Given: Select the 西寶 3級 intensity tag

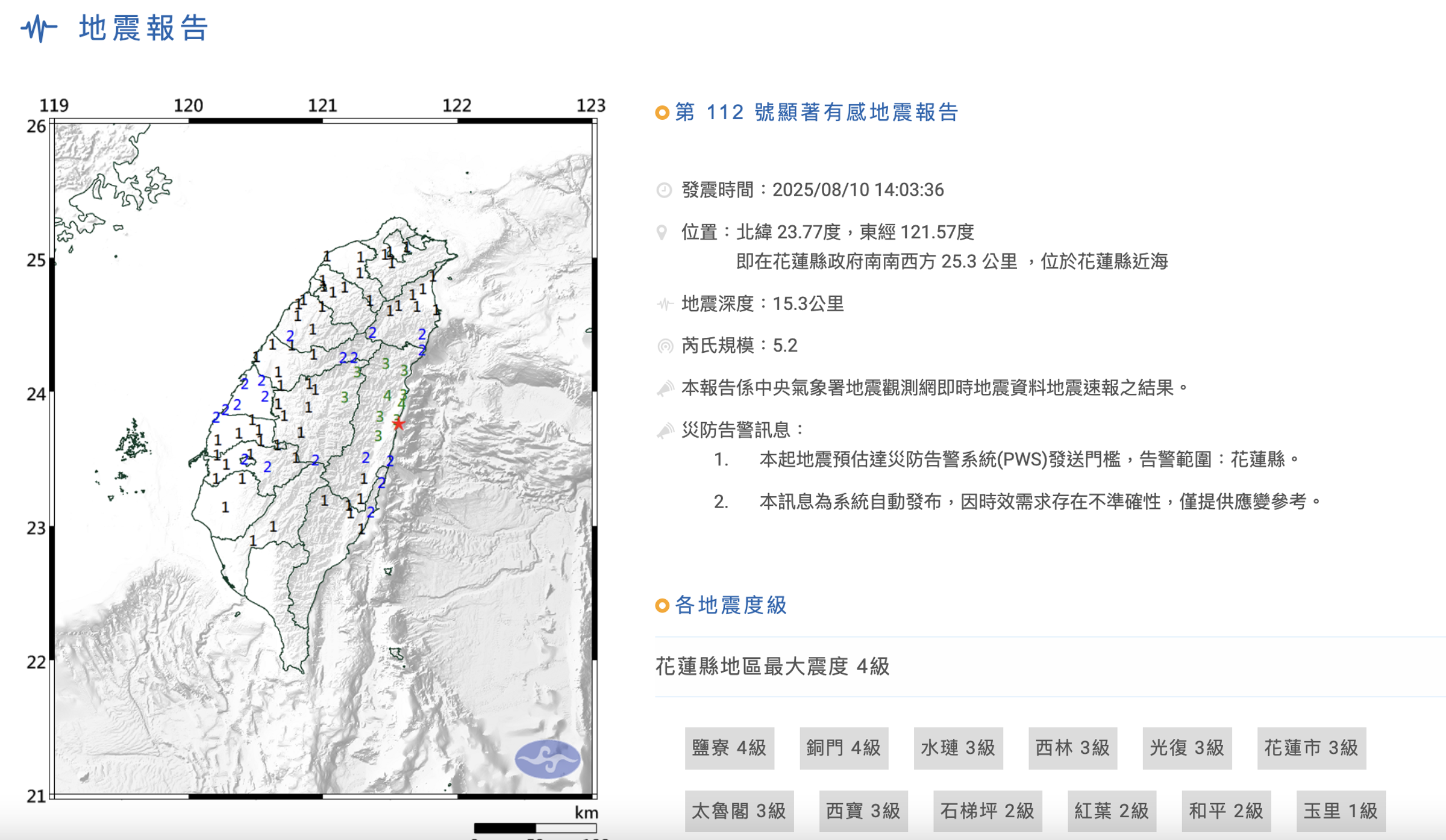Looking at the screenshot, I should pos(863,811).
